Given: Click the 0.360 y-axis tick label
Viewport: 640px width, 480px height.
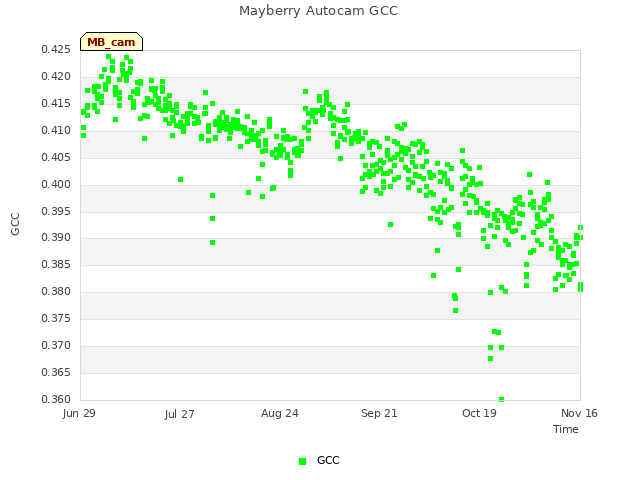Looking at the screenshot, I should pyautogui.click(x=56, y=399).
